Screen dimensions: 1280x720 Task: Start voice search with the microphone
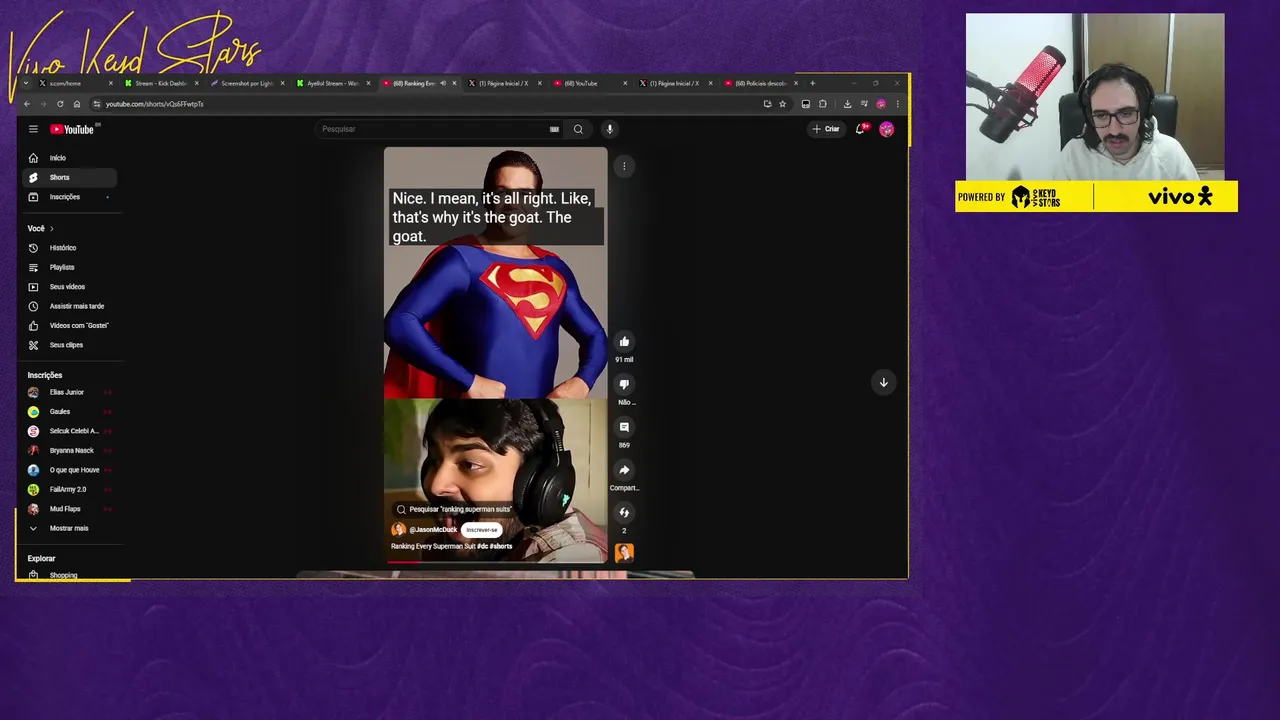pyautogui.click(x=609, y=129)
